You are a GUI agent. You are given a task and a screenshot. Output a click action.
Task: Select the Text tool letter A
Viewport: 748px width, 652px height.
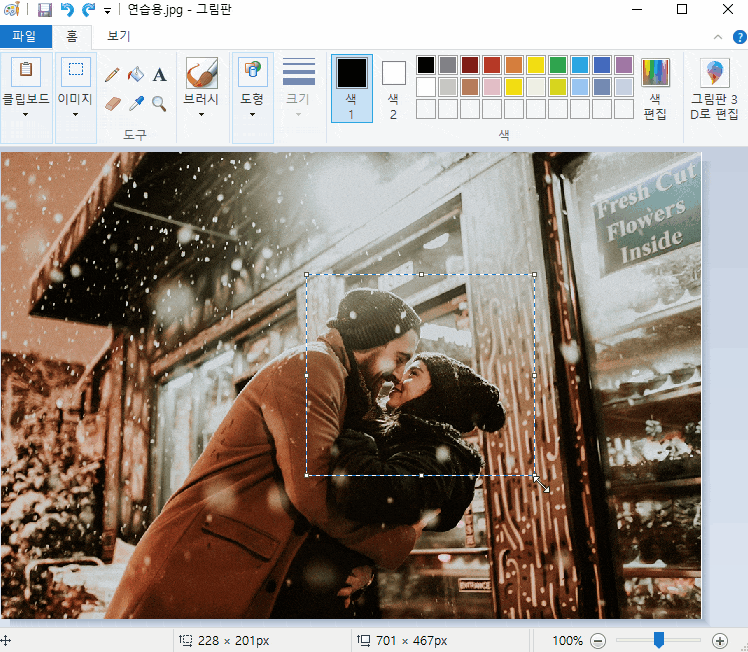click(160, 74)
